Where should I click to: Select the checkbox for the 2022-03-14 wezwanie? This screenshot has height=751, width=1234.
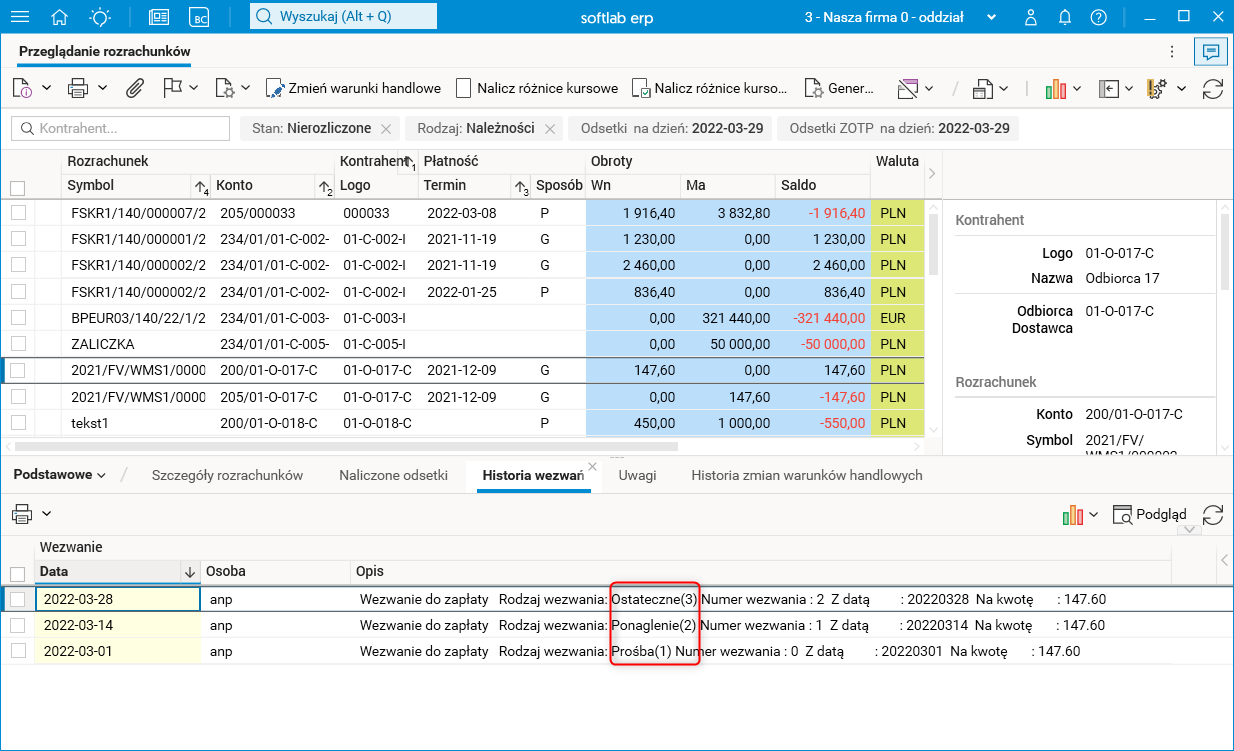18,625
